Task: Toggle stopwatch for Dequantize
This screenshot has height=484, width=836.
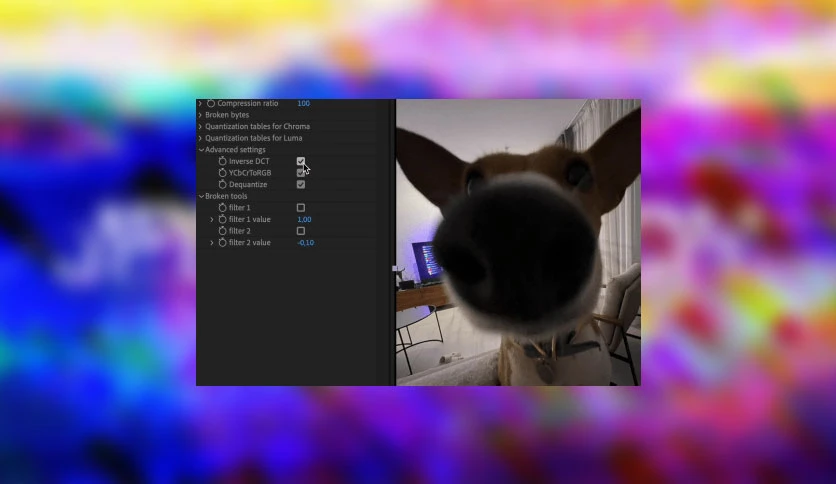Action: (223, 184)
